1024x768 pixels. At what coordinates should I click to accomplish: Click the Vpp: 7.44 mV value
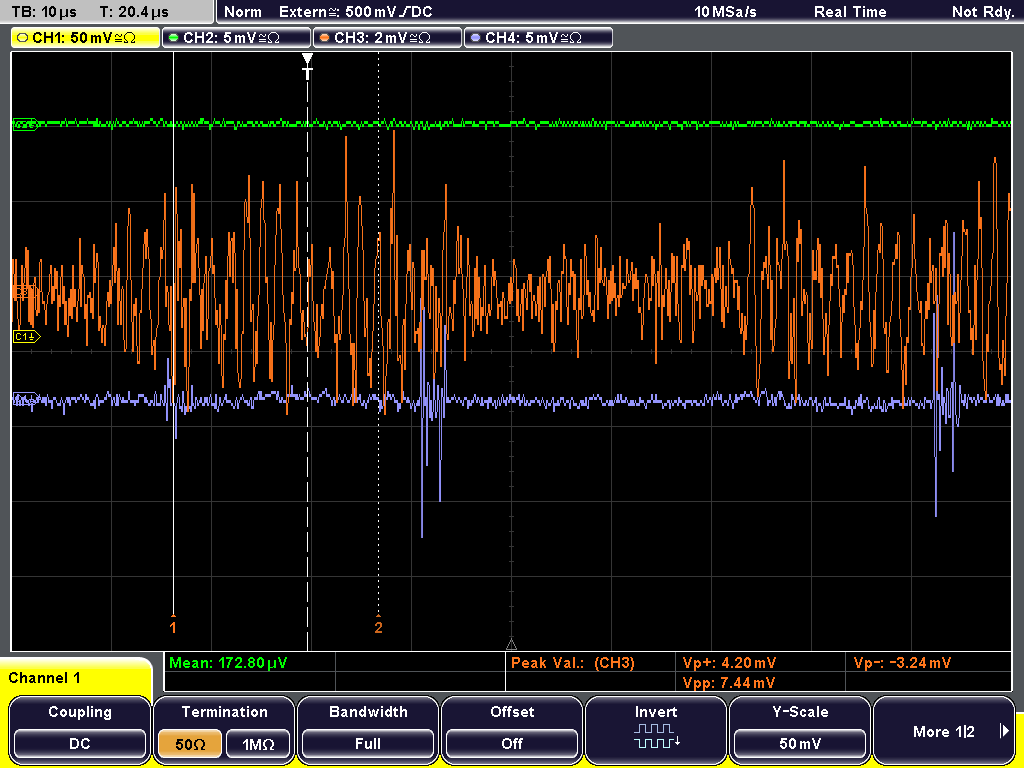point(729,683)
